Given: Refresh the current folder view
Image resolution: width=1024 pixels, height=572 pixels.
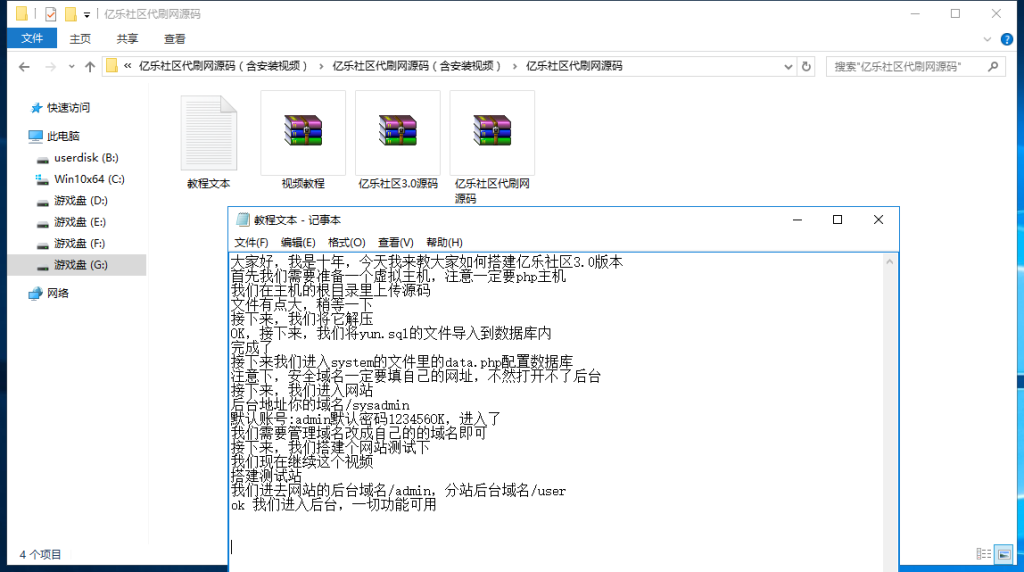Looking at the screenshot, I should pyautogui.click(x=807, y=67).
